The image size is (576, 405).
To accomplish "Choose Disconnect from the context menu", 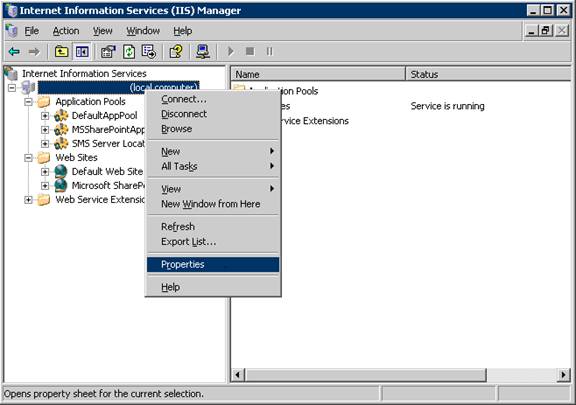I will click(213, 114).
